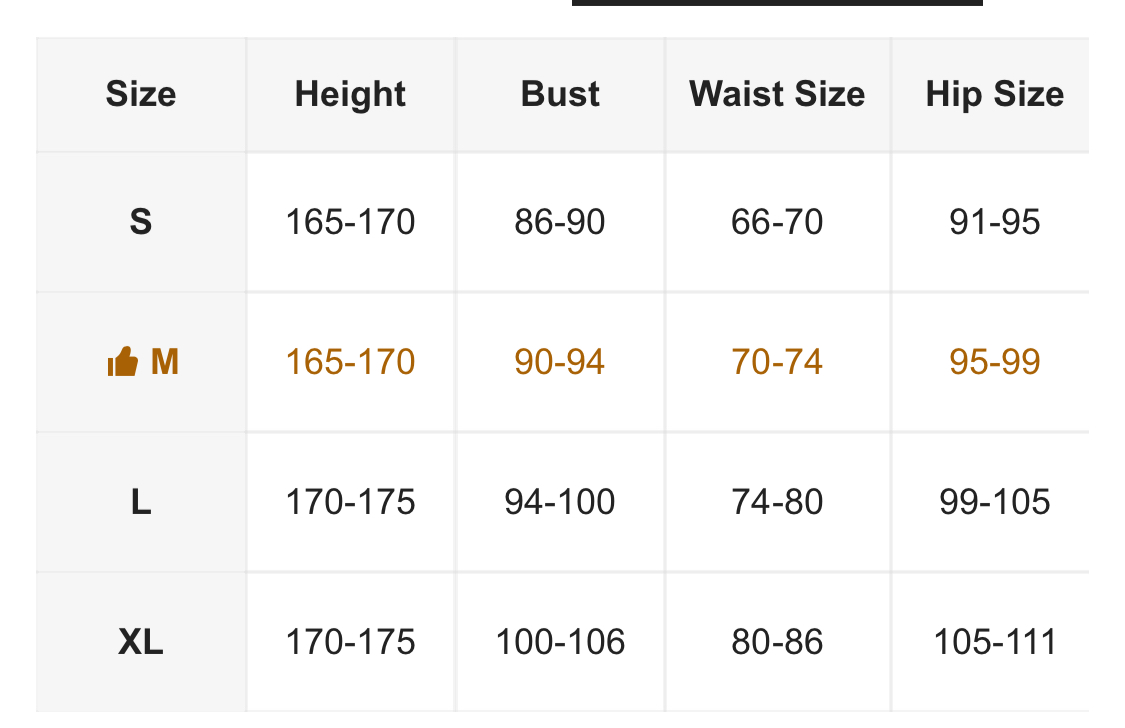Click the M bust value 90-94
The height and width of the screenshot is (728, 1125).
(560, 361)
